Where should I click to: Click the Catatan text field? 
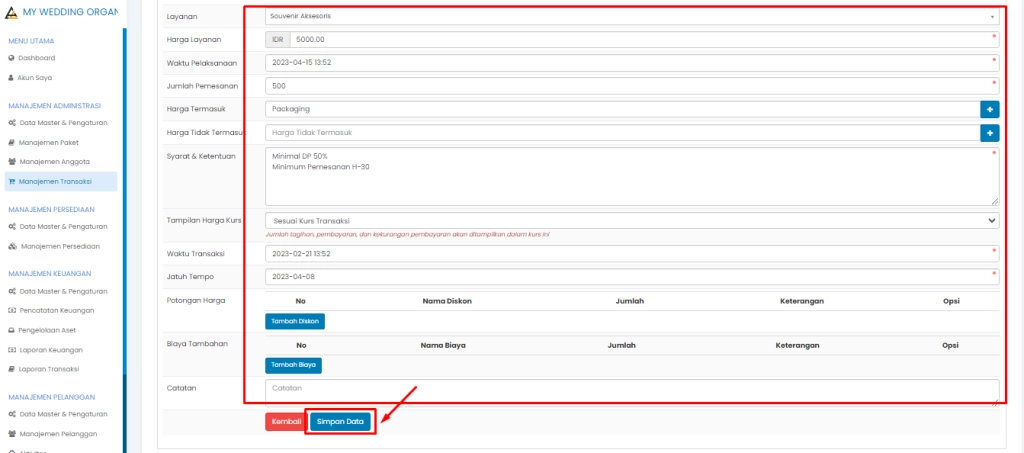(632, 391)
